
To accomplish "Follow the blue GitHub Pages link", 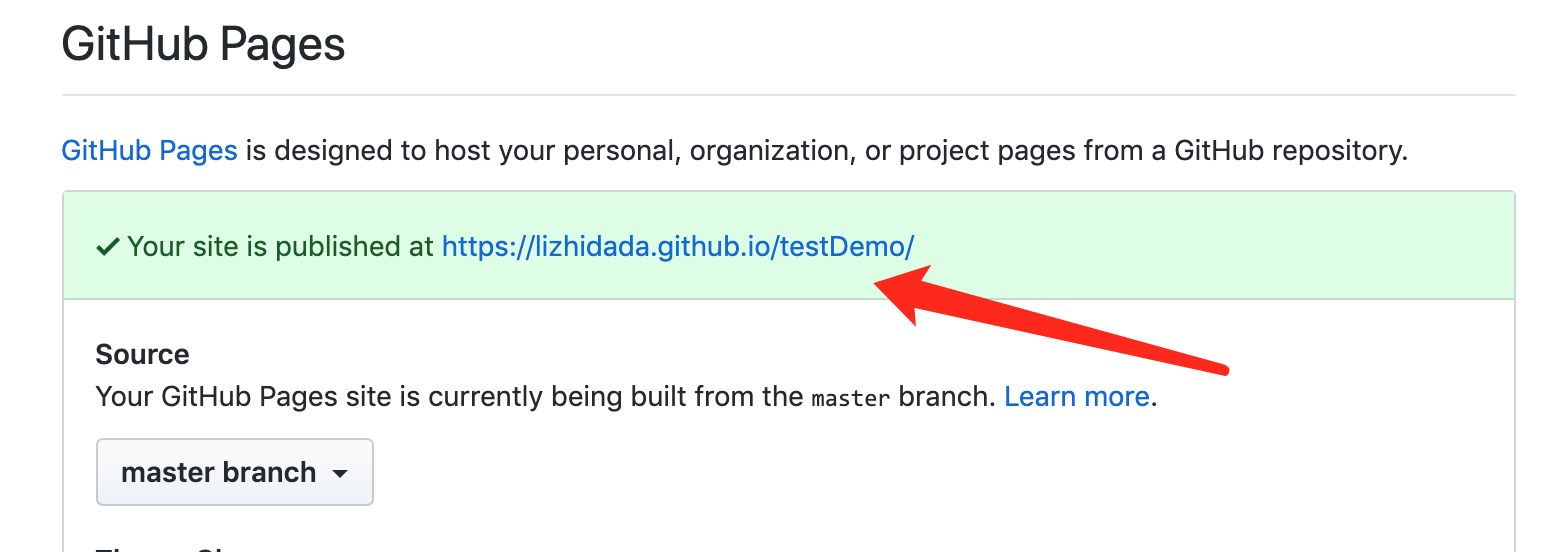I will (x=149, y=151).
